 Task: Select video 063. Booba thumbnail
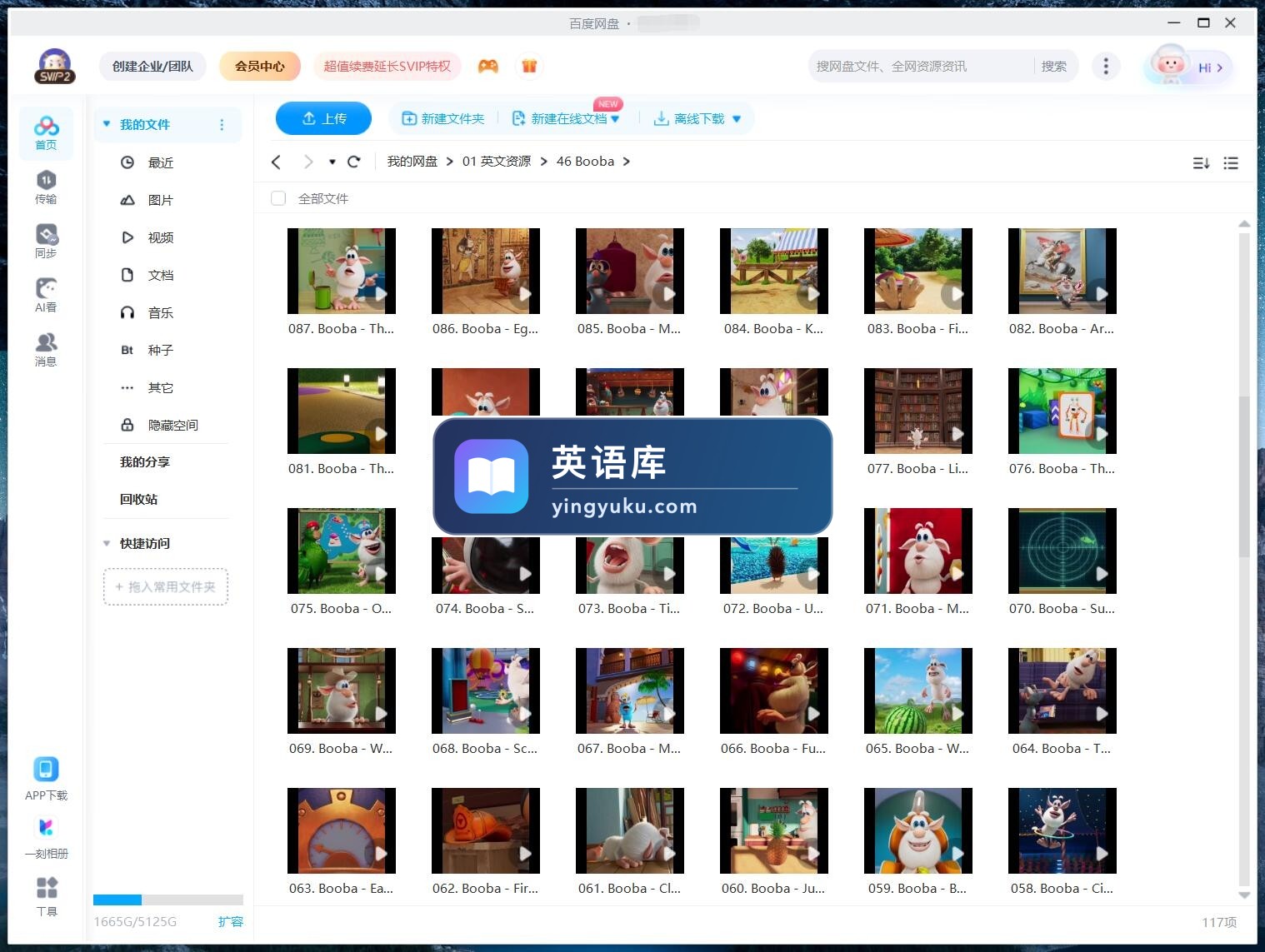pyautogui.click(x=342, y=830)
